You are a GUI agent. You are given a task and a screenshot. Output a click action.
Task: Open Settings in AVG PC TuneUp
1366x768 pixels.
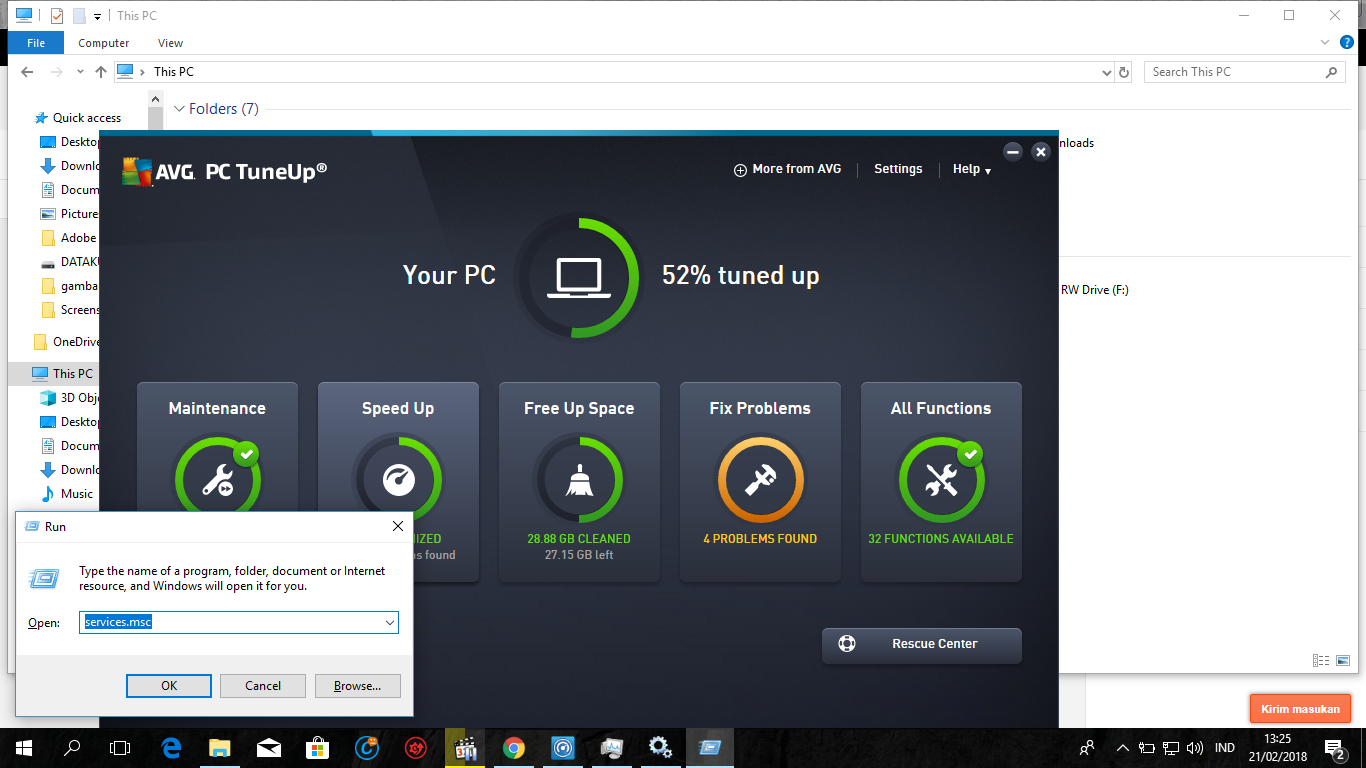click(x=898, y=169)
